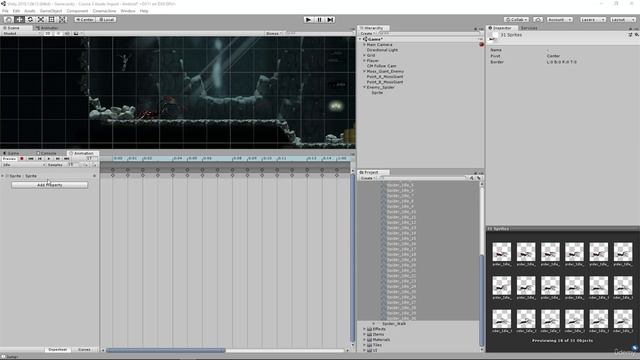
Task: Go to previous keyframe
Action: pyautogui.click(x=40, y=159)
